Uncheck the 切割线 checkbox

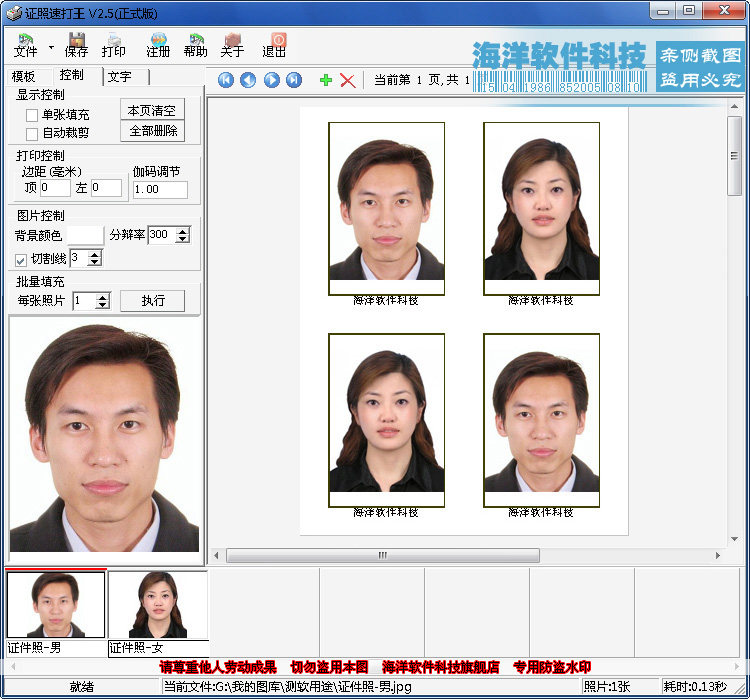click(21, 260)
